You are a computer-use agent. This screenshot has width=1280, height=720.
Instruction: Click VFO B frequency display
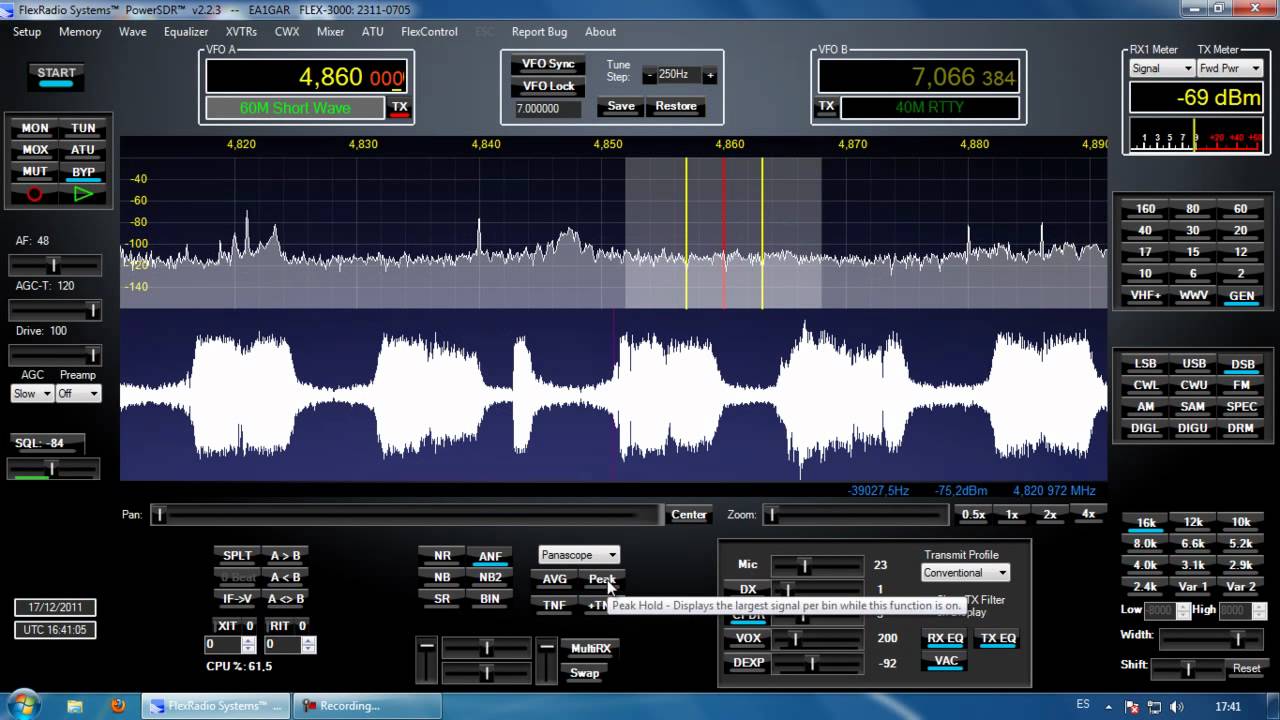[x=919, y=77]
